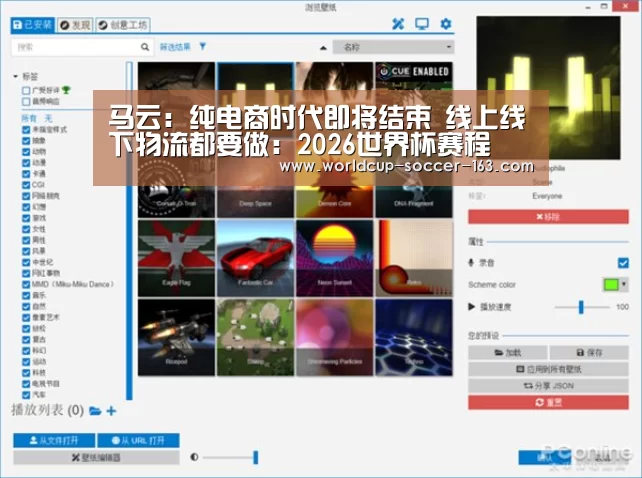This screenshot has height=478, width=642.
Task: Click 应用到所有壁纸 apply-to-all button
Action: click(548, 369)
